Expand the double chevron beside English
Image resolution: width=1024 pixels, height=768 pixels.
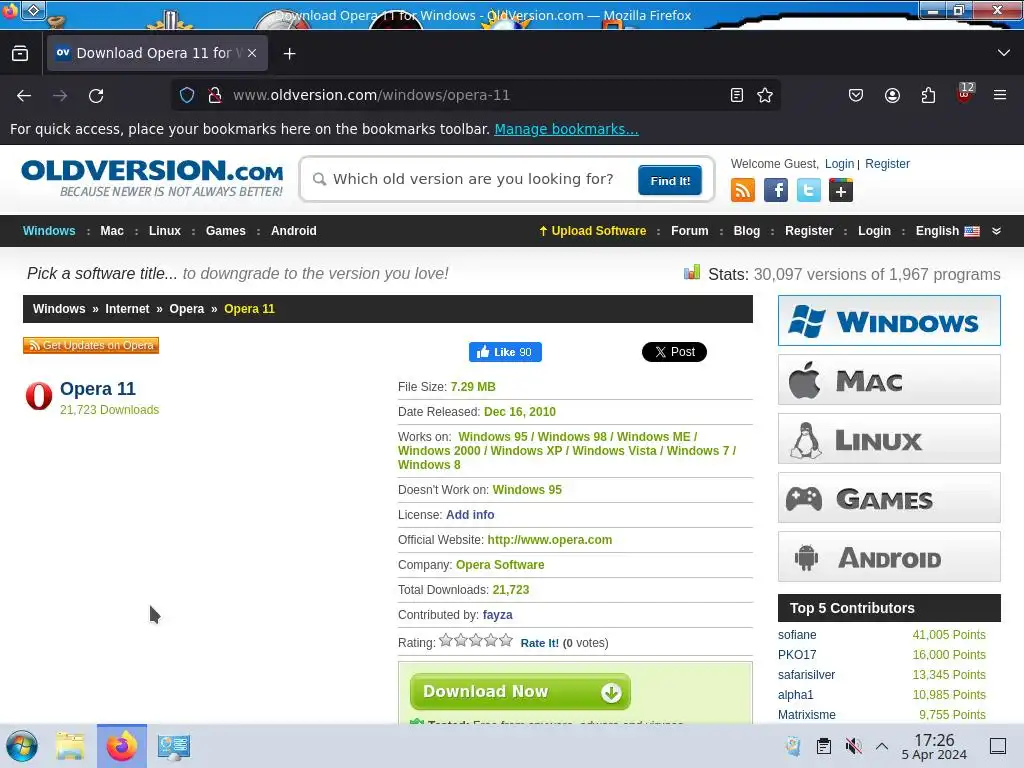coord(997,231)
